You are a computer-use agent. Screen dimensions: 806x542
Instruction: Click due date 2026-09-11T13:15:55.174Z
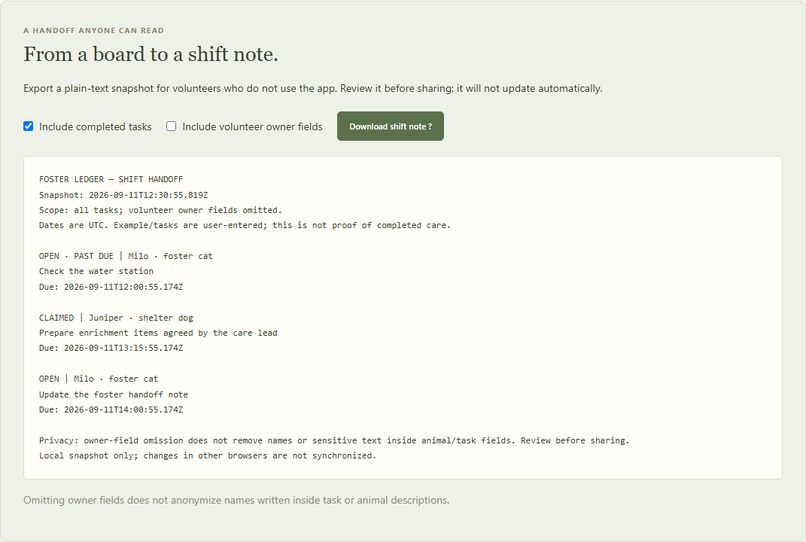[x=111, y=348]
